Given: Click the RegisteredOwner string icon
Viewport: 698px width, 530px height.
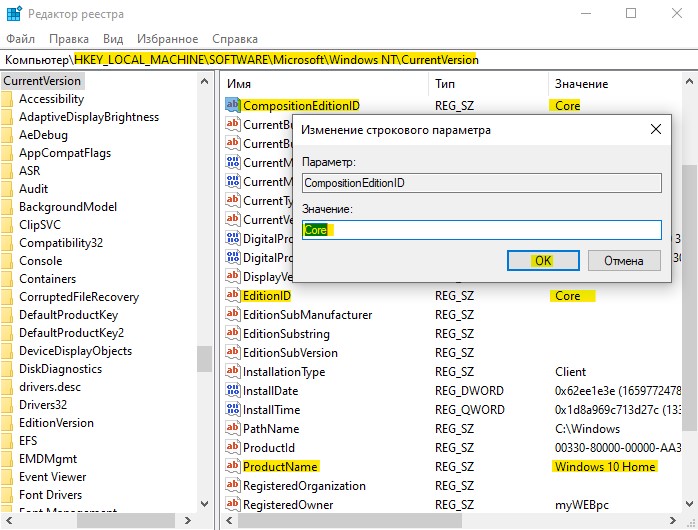Looking at the screenshot, I should tap(233, 504).
